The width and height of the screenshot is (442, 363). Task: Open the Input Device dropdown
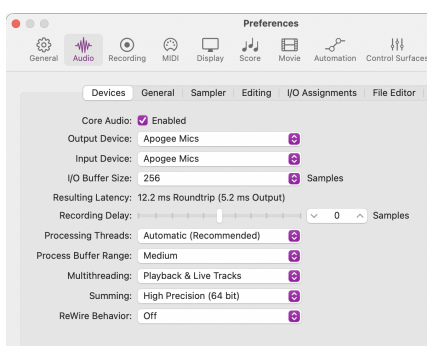219,159
